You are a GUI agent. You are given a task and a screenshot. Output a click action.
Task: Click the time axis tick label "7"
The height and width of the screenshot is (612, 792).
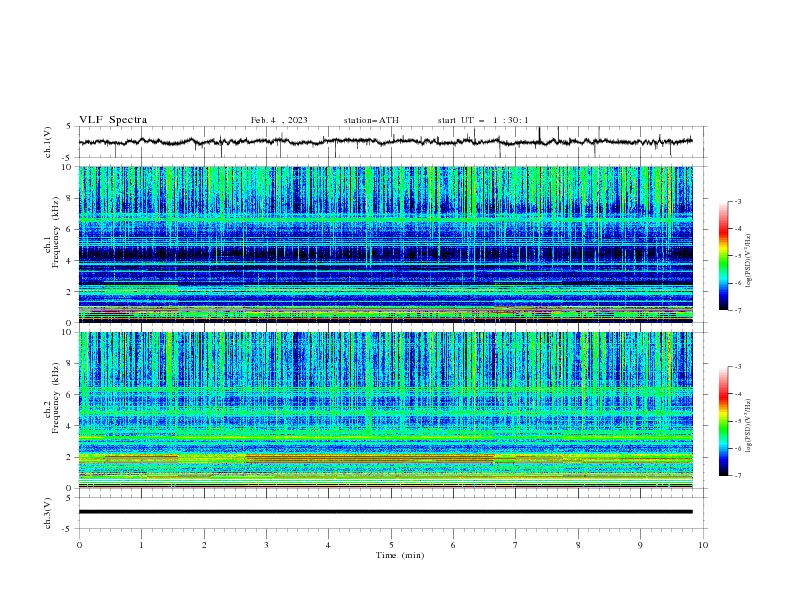click(515, 545)
